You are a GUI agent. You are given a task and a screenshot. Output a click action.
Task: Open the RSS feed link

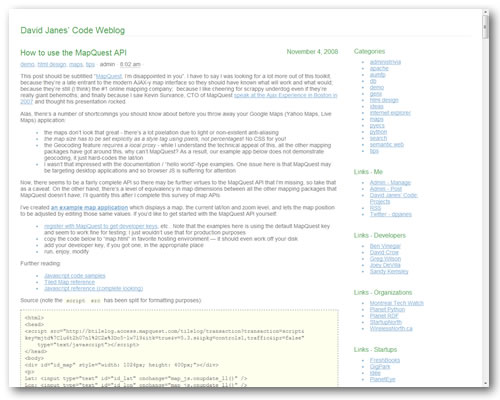click(375, 208)
